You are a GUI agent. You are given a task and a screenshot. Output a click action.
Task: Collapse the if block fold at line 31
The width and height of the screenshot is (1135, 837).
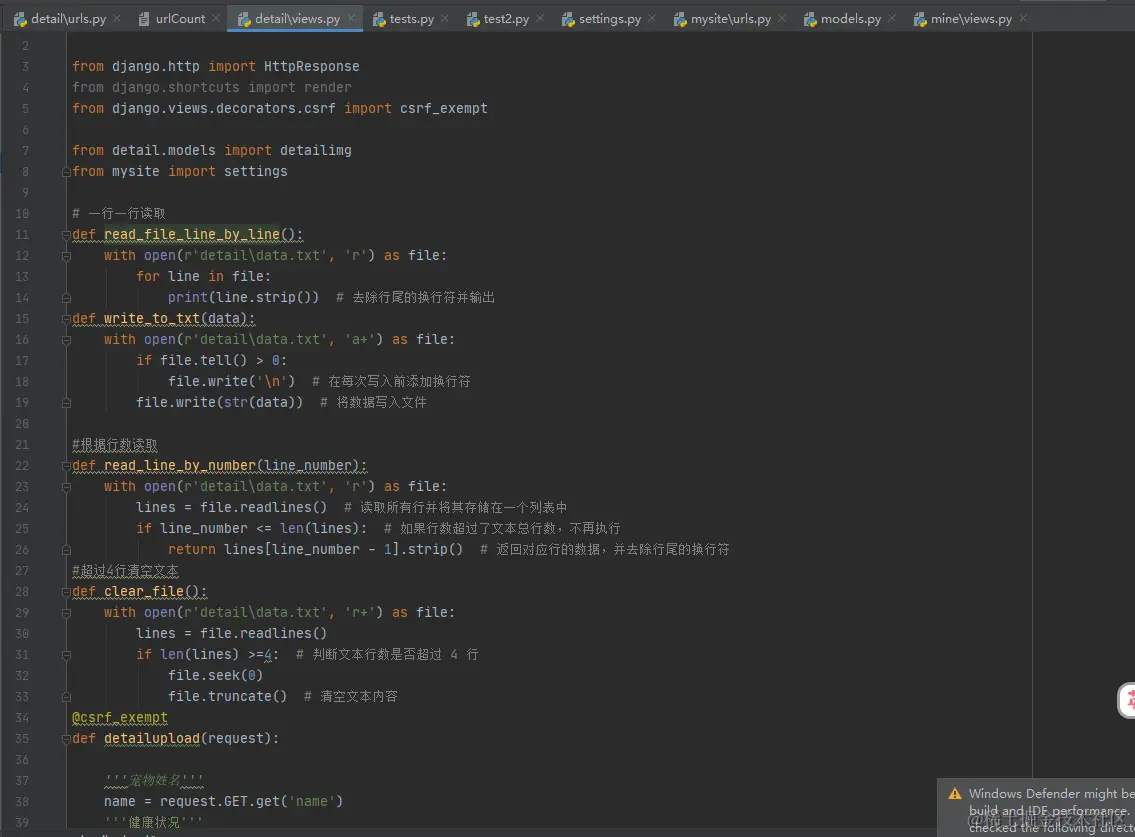[x=66, y=655]
